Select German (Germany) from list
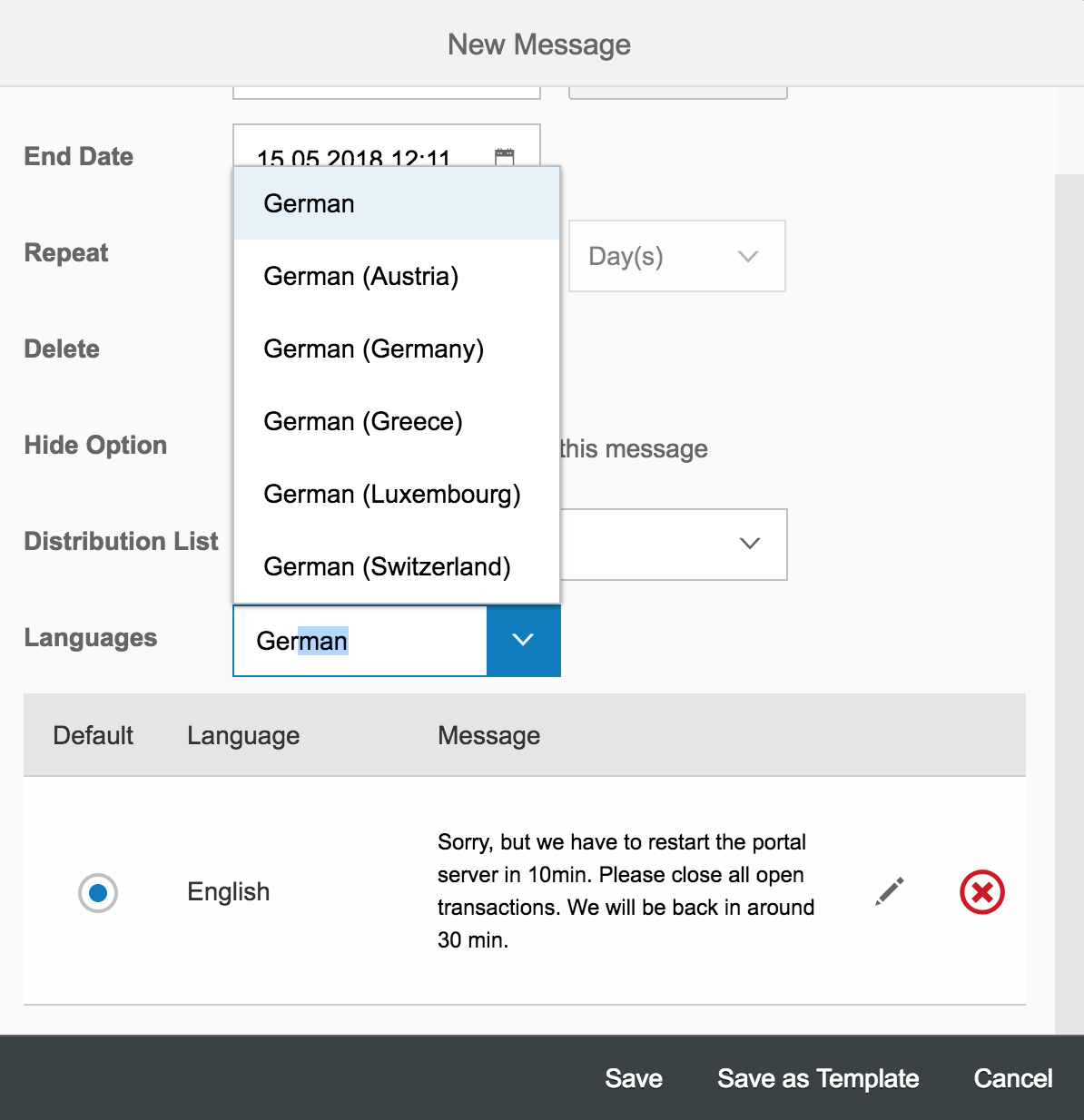Screen dimensions: 1084x1120 397,349
